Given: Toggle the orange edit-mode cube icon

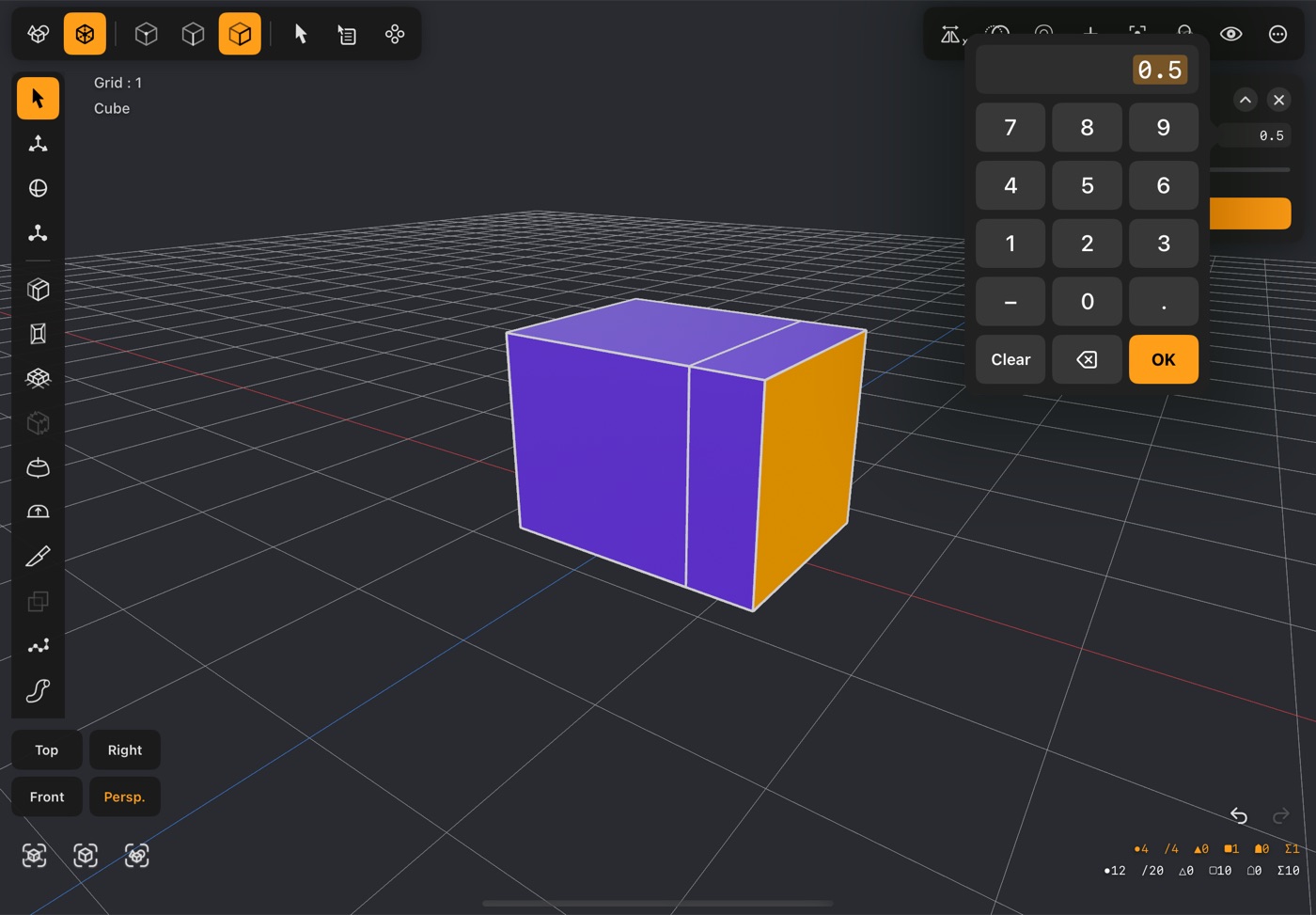Looking at the screenshot, I should (85, 34).
